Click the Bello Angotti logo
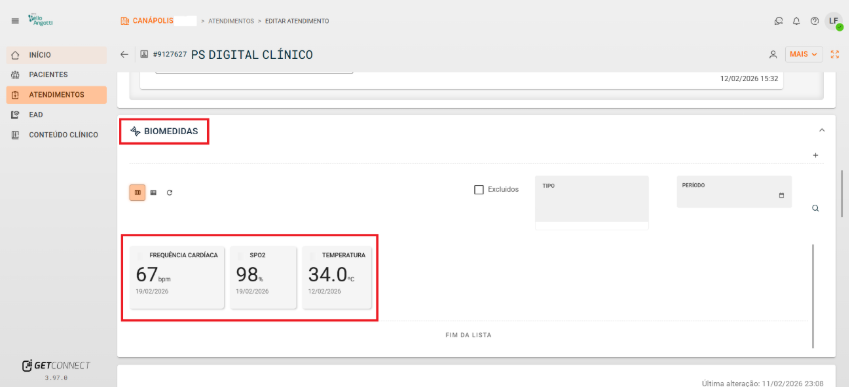Image resolution: width=849 pixels, height=387 pixels. [41, 21]
